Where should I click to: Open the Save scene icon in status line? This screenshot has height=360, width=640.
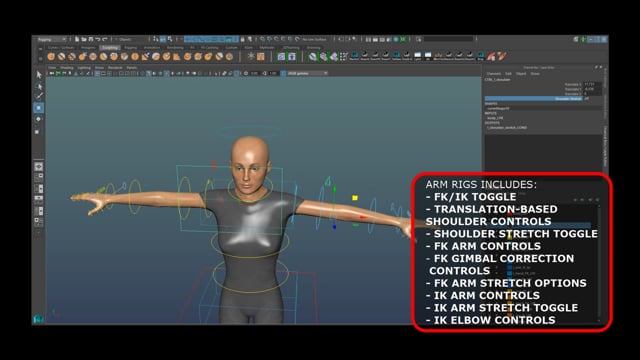point(91,40)
